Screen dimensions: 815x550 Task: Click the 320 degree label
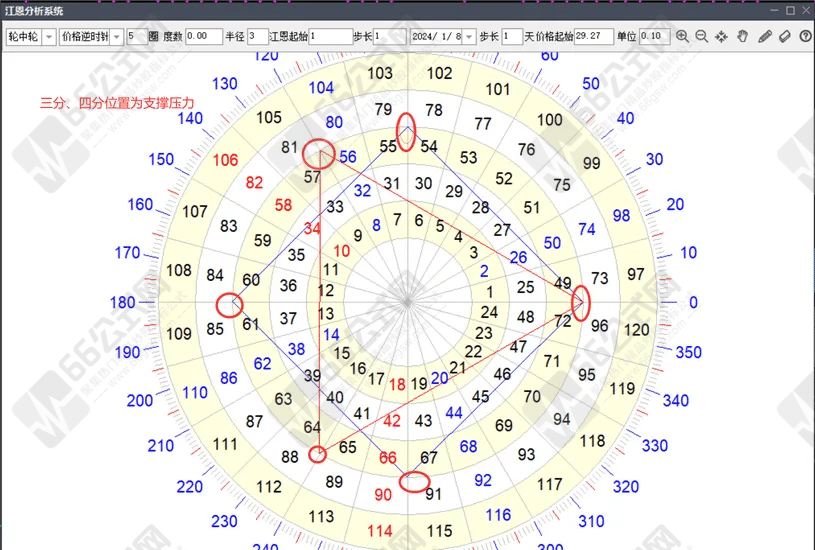pyautogui.click(x=626, y=487)
